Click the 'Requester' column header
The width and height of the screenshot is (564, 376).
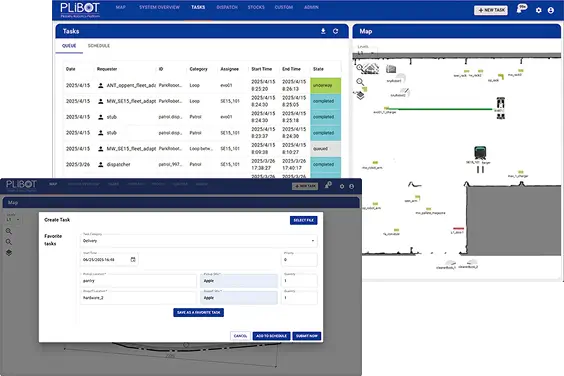pyautogui.click(x=107, y=69)
